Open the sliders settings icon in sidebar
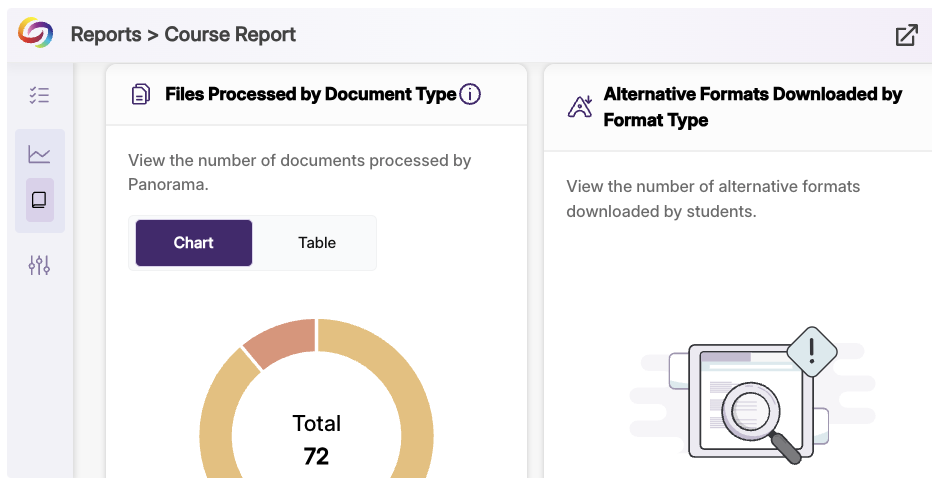Screen dimensions: 932x494 [x=39, y=265]
